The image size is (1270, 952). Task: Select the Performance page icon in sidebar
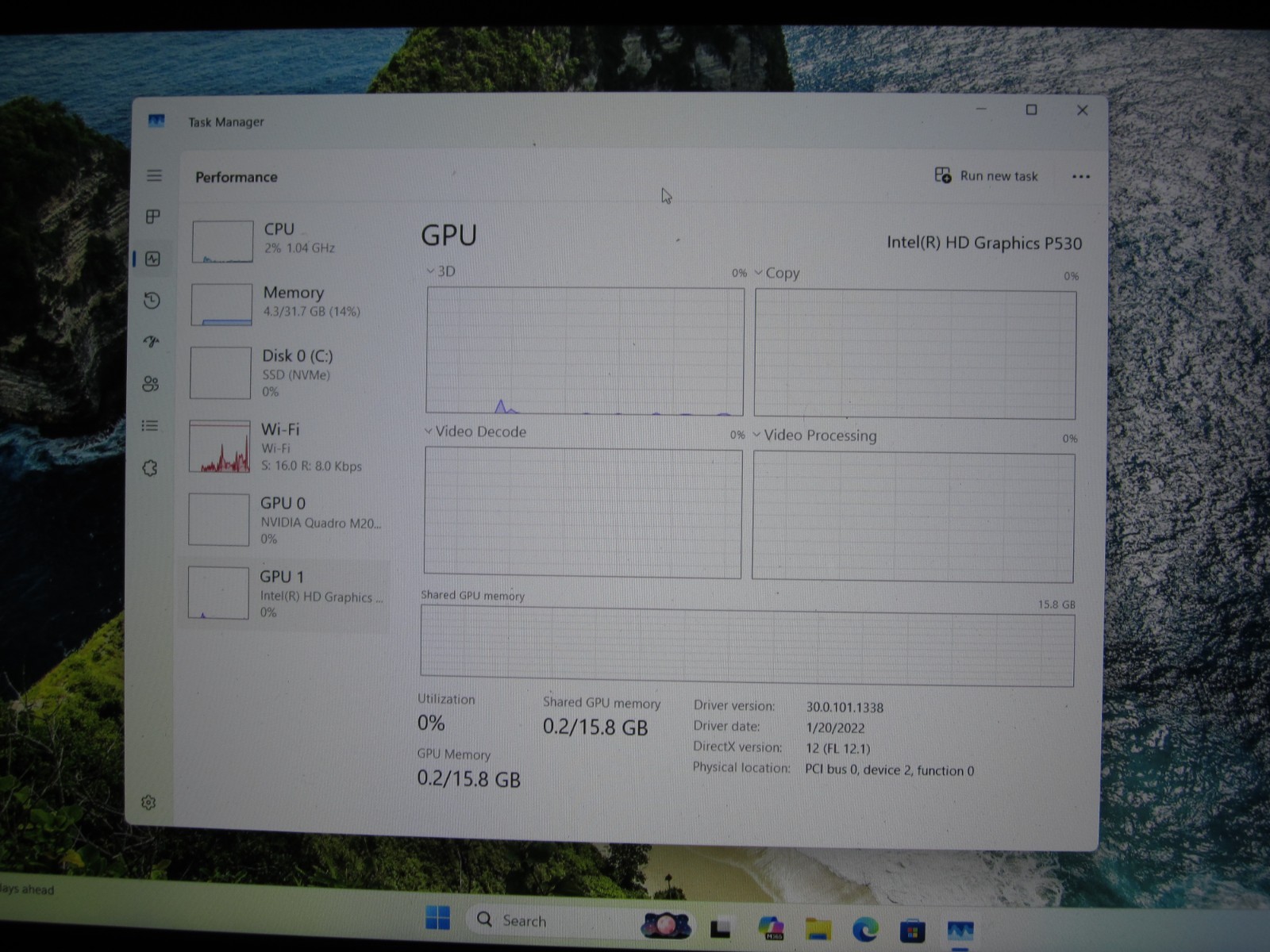point(153,259)
